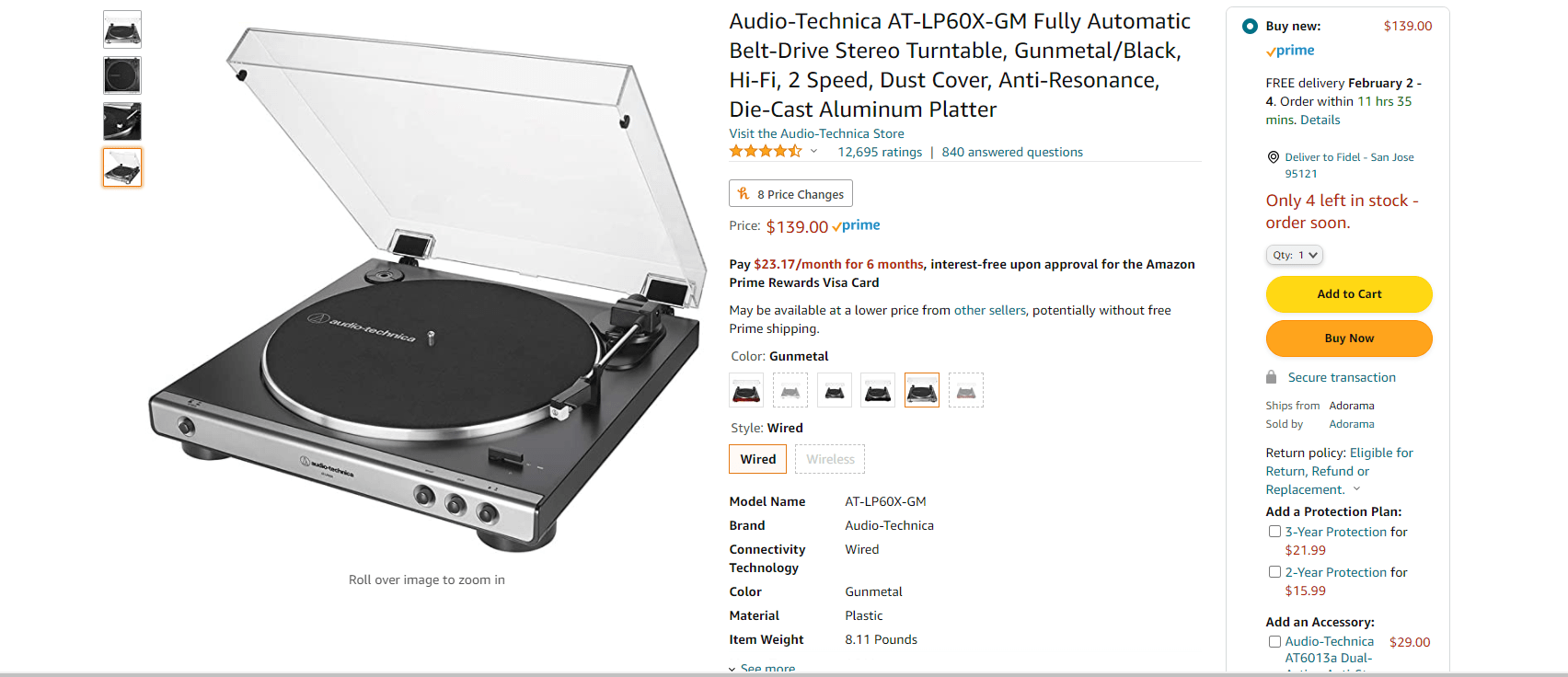Open the Qty dropdown
The image size is (1568, 677).
tap(1294, 255)
